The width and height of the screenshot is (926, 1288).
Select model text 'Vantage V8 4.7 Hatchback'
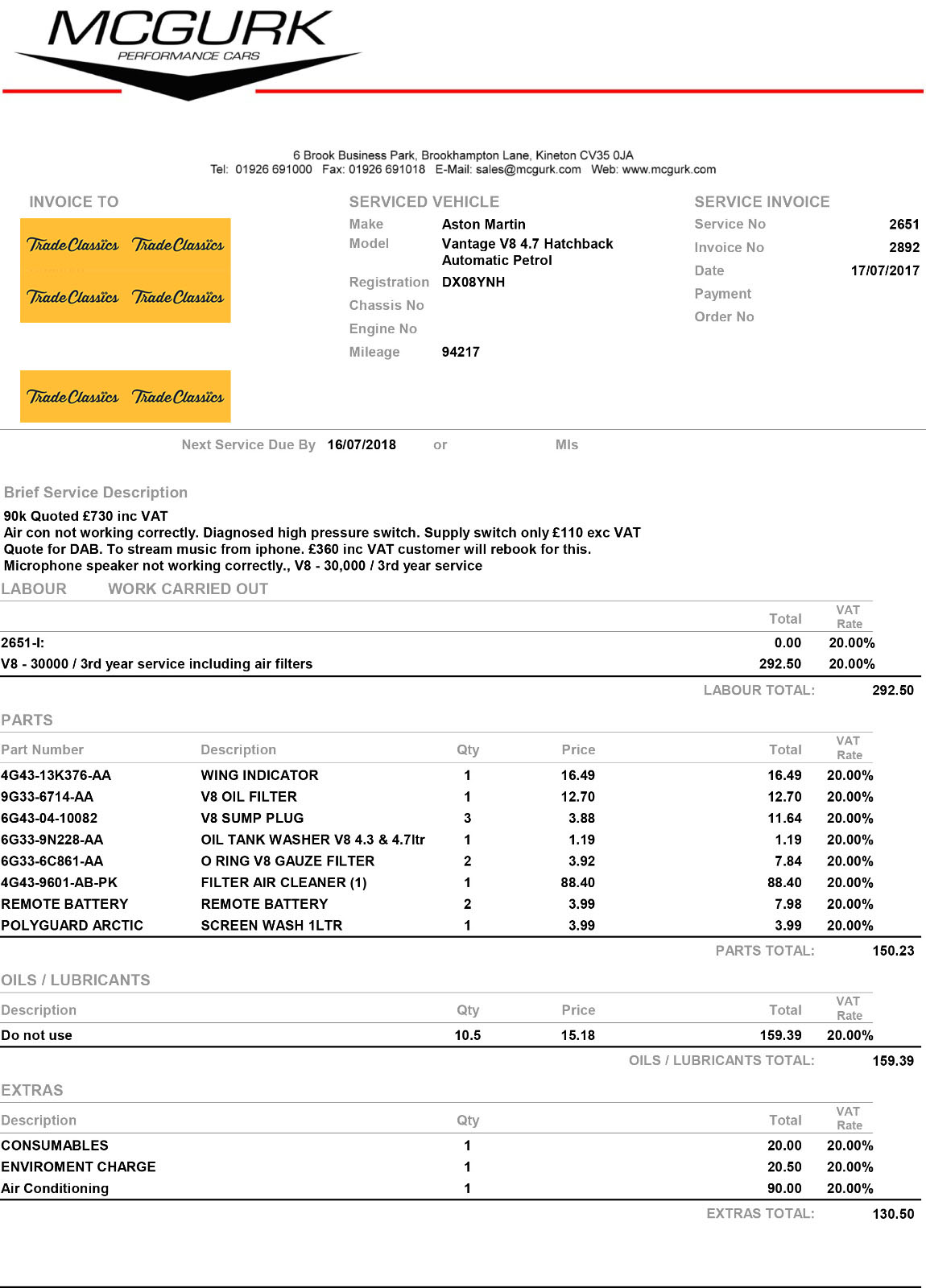tap(527, 244)
